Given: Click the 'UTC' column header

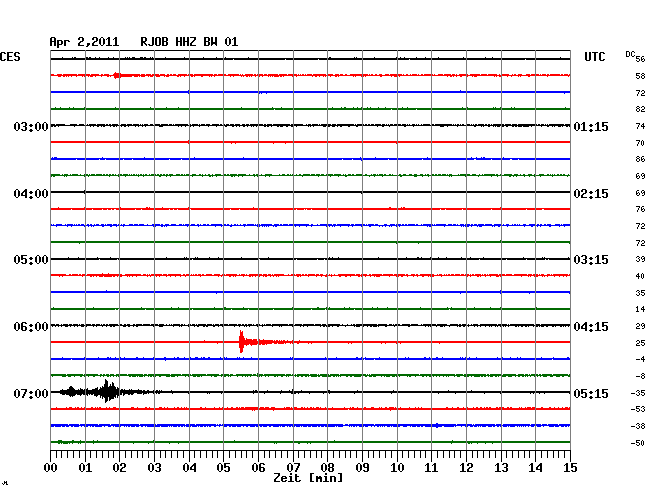Looking at the screenshot, I should (594, 57).
